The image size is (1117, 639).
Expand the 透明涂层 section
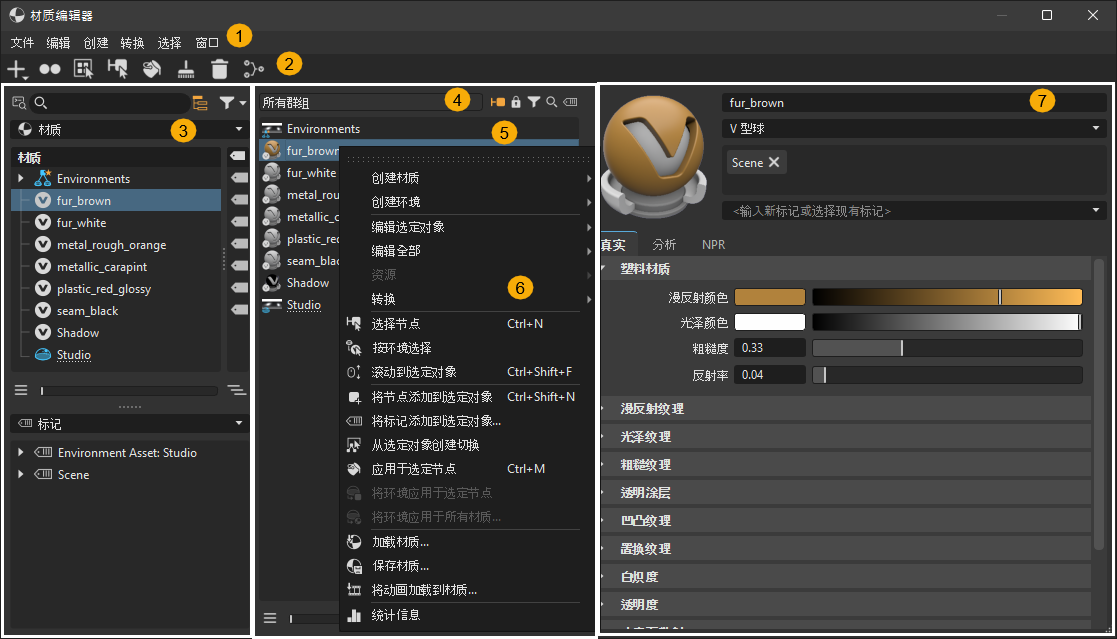[x=846, y=493]
